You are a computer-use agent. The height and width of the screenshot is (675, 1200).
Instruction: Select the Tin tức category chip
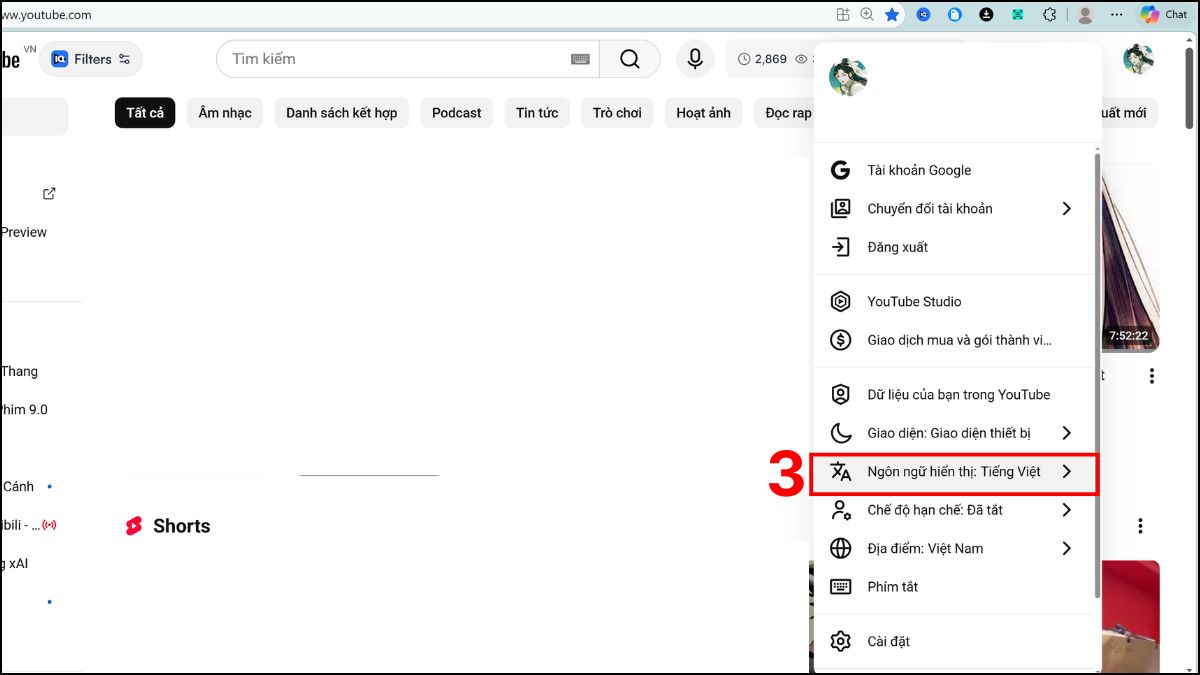pyautogui.click(x=537, y=113)
